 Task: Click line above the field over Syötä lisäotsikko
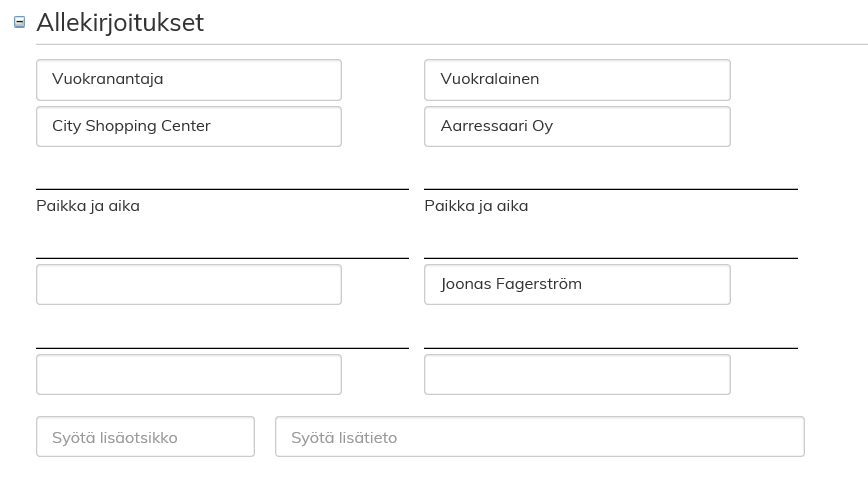(x=222, y=348)
